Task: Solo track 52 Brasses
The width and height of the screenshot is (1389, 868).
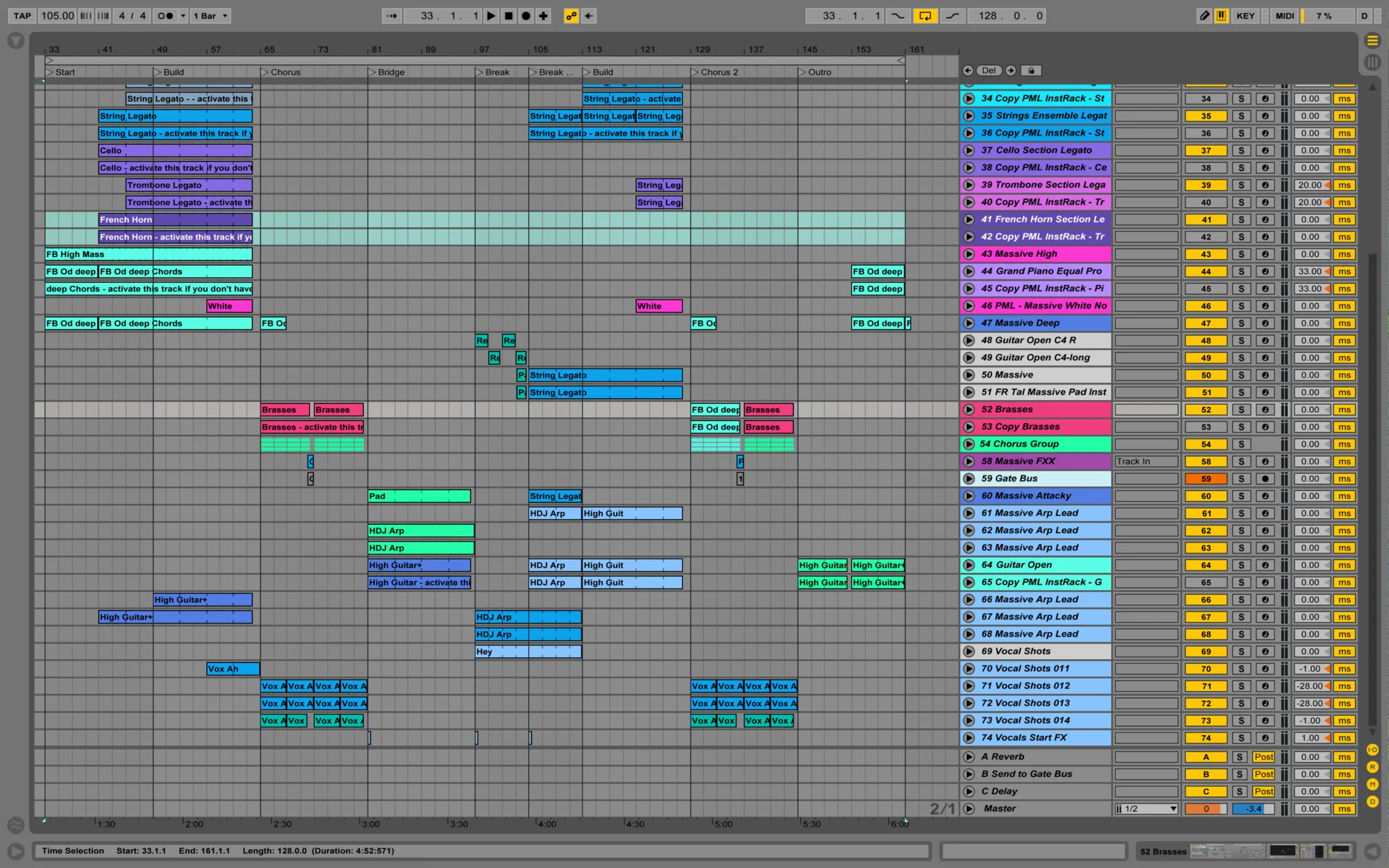Action: pos(1241,410)
